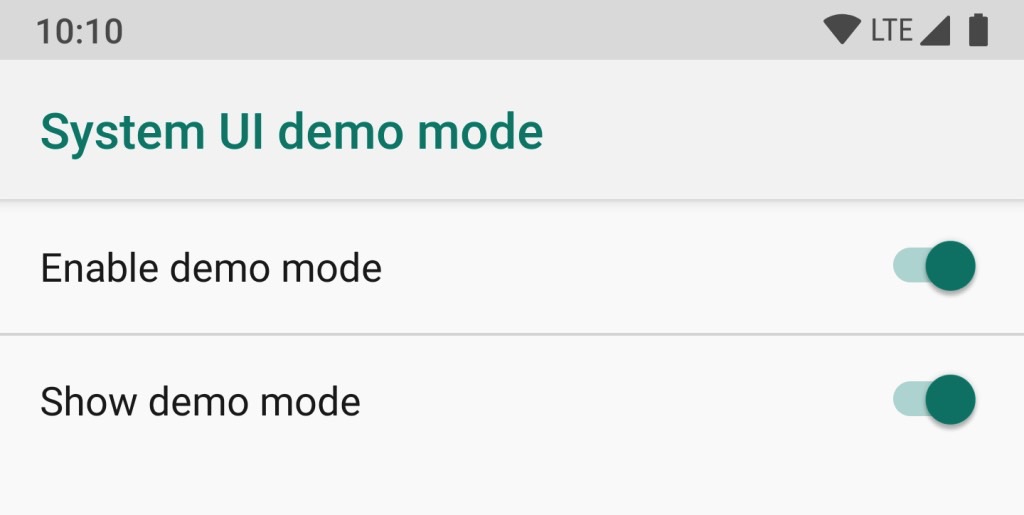
Task: Select the Enable demo mode label text
Action: [211, 268]
